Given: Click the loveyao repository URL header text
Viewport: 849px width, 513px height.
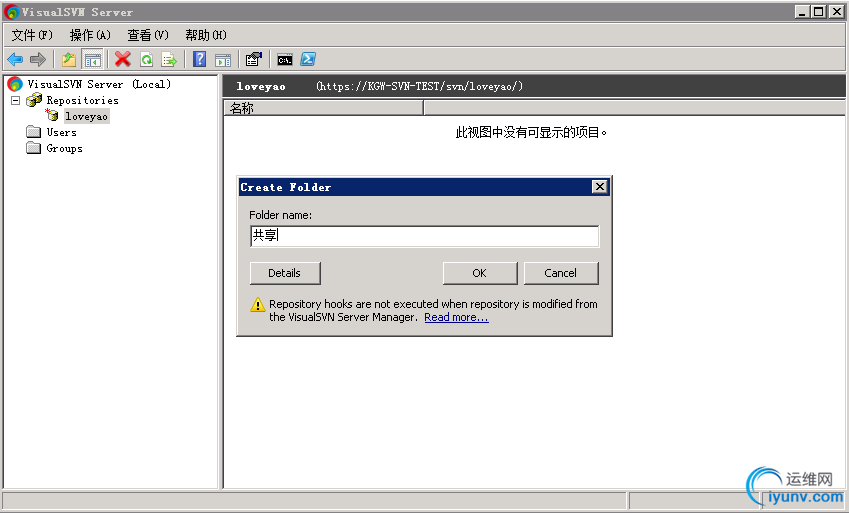Looking at the screenshot, I should coord(420,86).
